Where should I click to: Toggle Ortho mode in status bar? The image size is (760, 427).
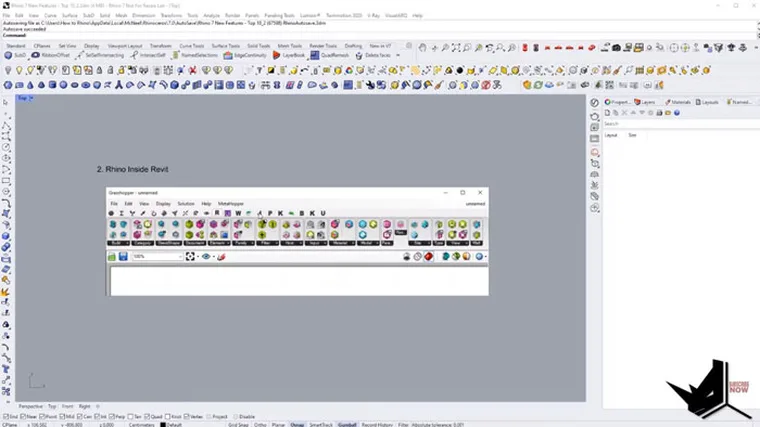260,425
